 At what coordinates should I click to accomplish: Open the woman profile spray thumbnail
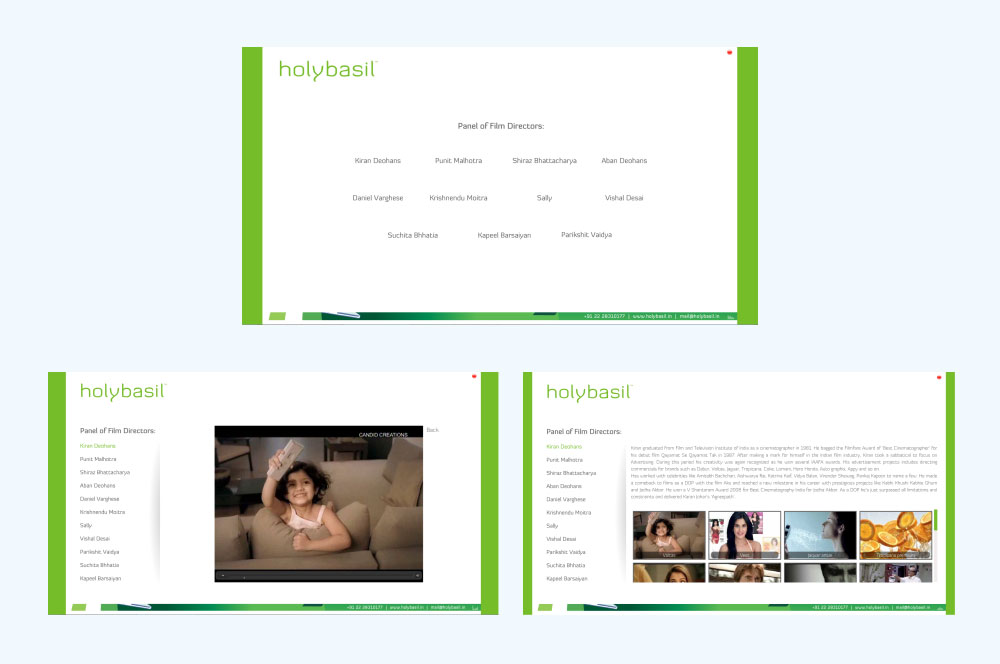820,535
